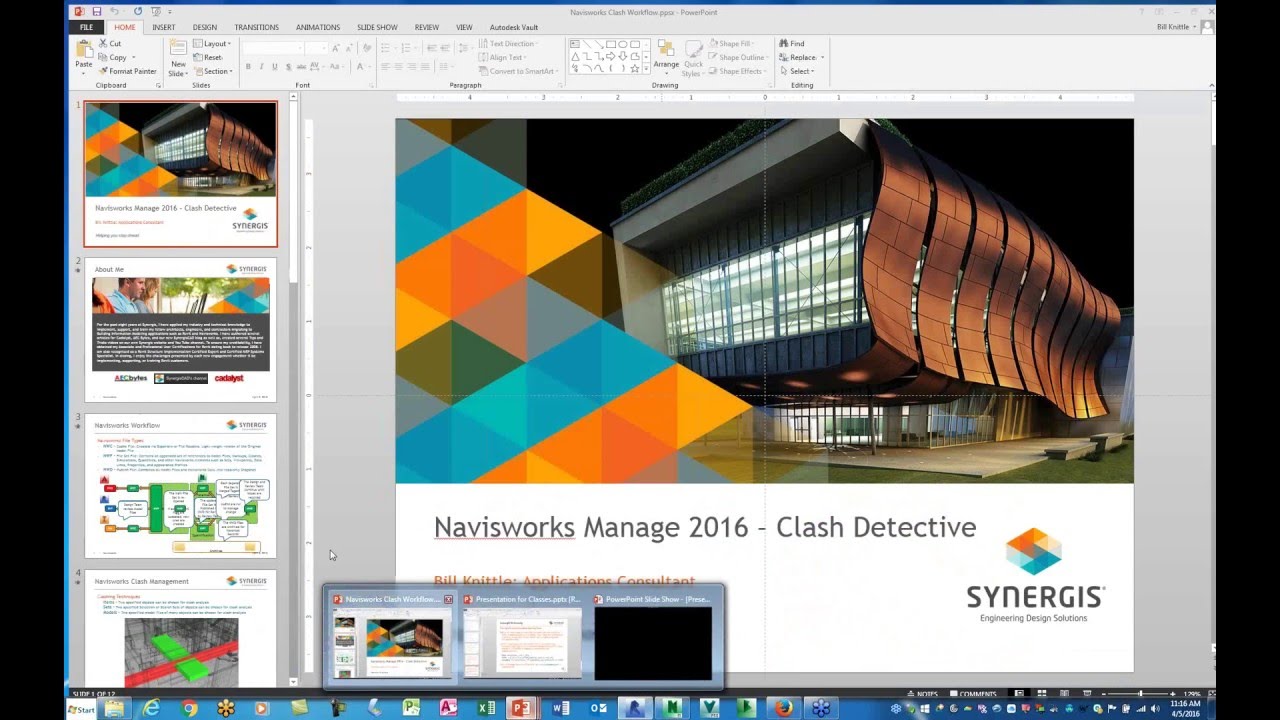
Task: Select slide 2 About Me thumbnail
Action: tap(180, 330)
